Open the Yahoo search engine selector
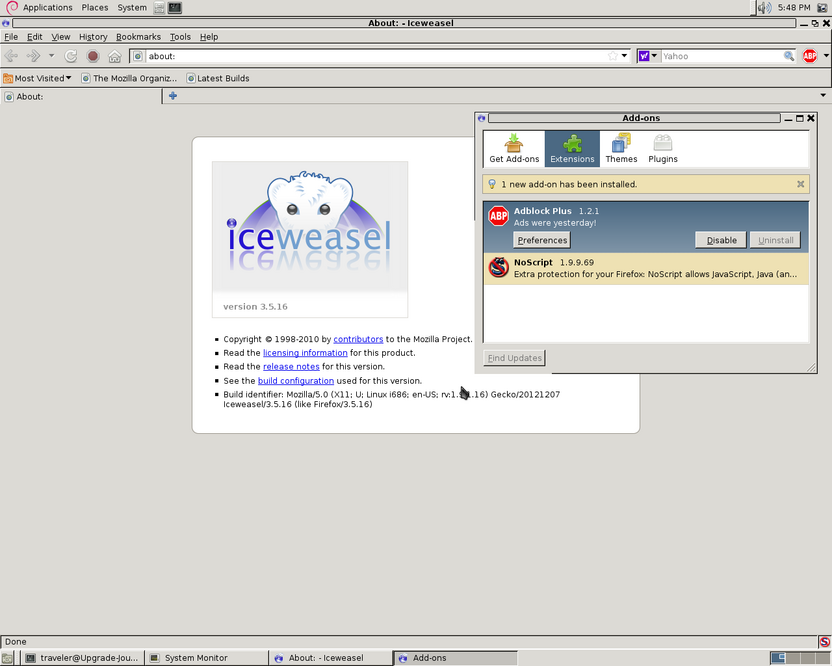Image resolution: width=832 pixels, height=666 pixels. coord(648,56)
